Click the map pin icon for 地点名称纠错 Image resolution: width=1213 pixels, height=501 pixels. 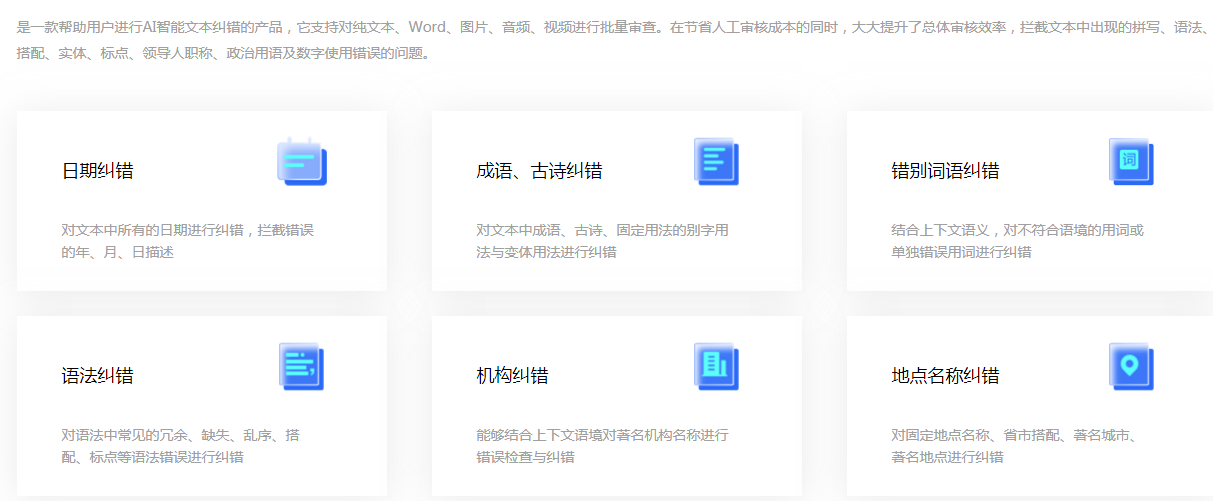(x=1131, y=367)
